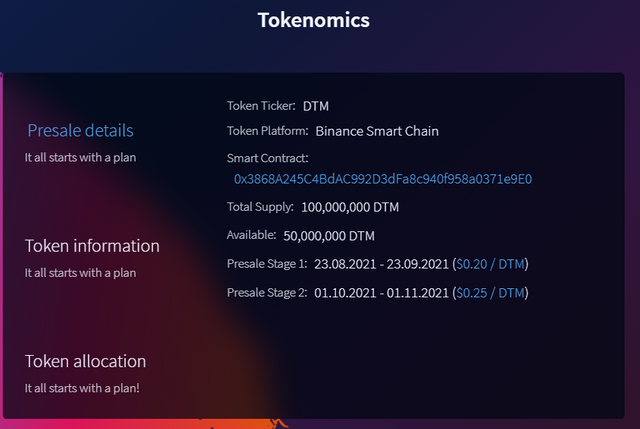Open the smart contract address link
This screenshot has height=429, width=640.
coord(383,179)
